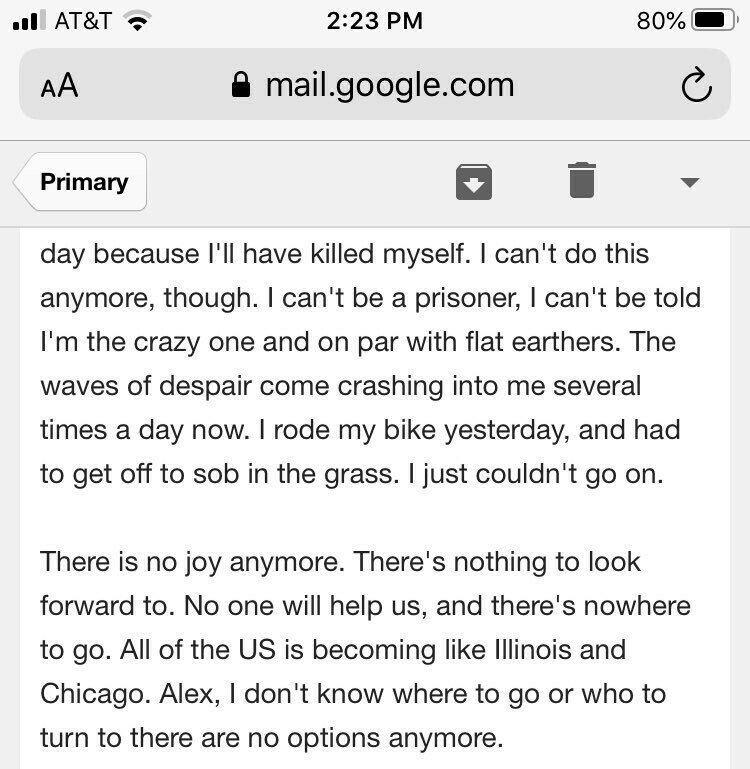Tap the cellular signal bars
Image resolution: width=750 pixels, height=769 pixels.
[x=29, y=20]
